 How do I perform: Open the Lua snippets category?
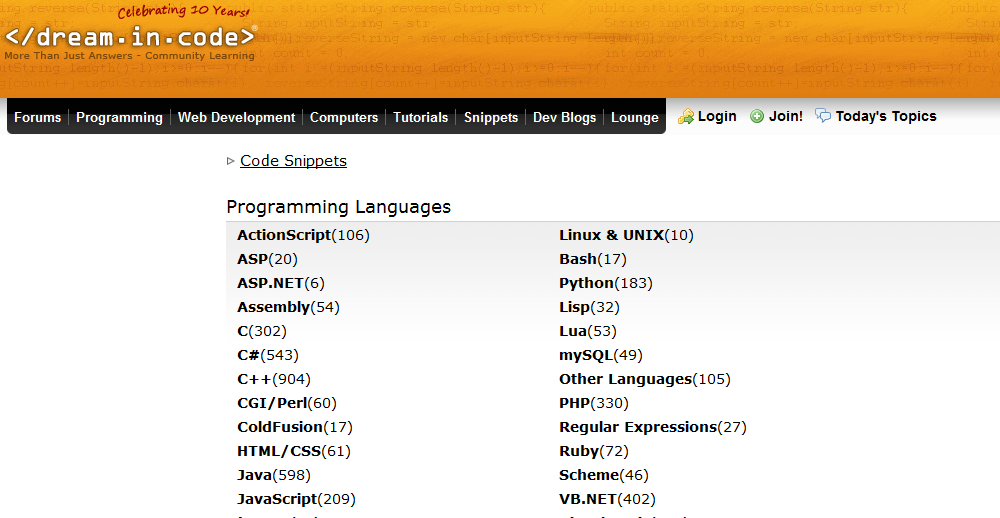click(x=573, y=331)
